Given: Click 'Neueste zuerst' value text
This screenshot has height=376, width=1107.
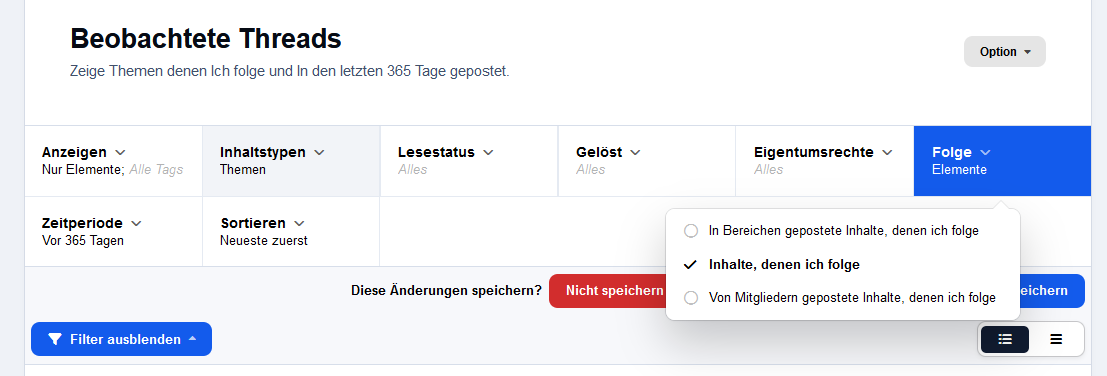Looking at the screenshot, I should tap(264, 241).
